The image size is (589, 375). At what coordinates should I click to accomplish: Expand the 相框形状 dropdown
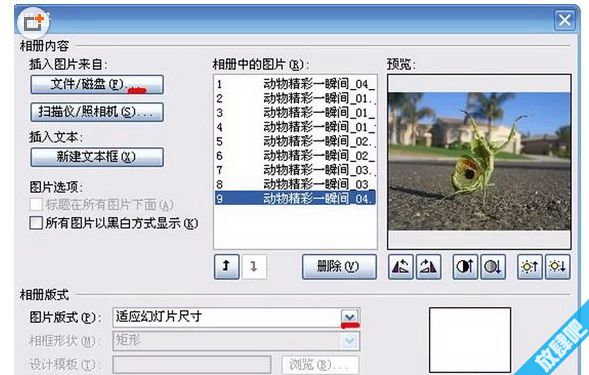(x=350, y=341)
